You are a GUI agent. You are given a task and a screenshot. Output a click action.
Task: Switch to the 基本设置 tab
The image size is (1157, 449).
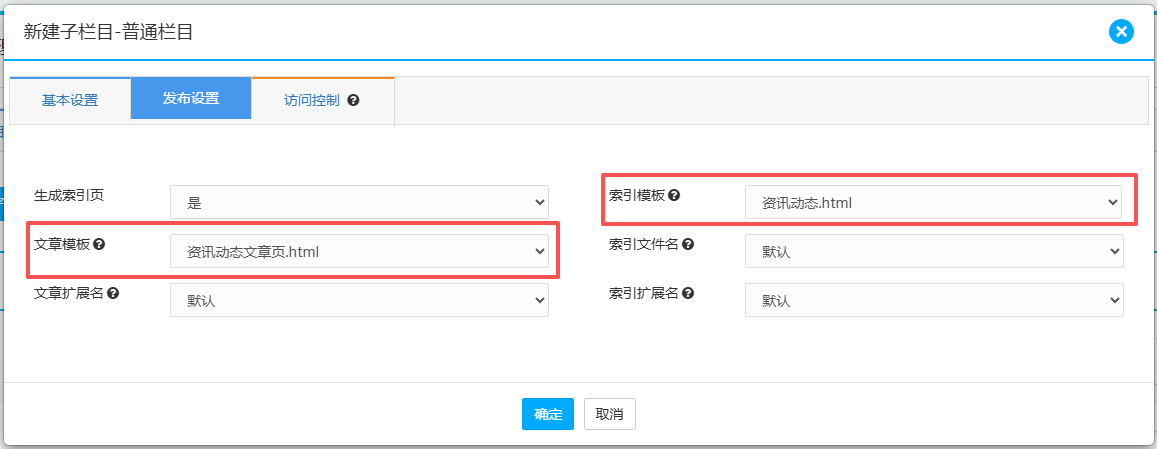click(x=70, y=101)
